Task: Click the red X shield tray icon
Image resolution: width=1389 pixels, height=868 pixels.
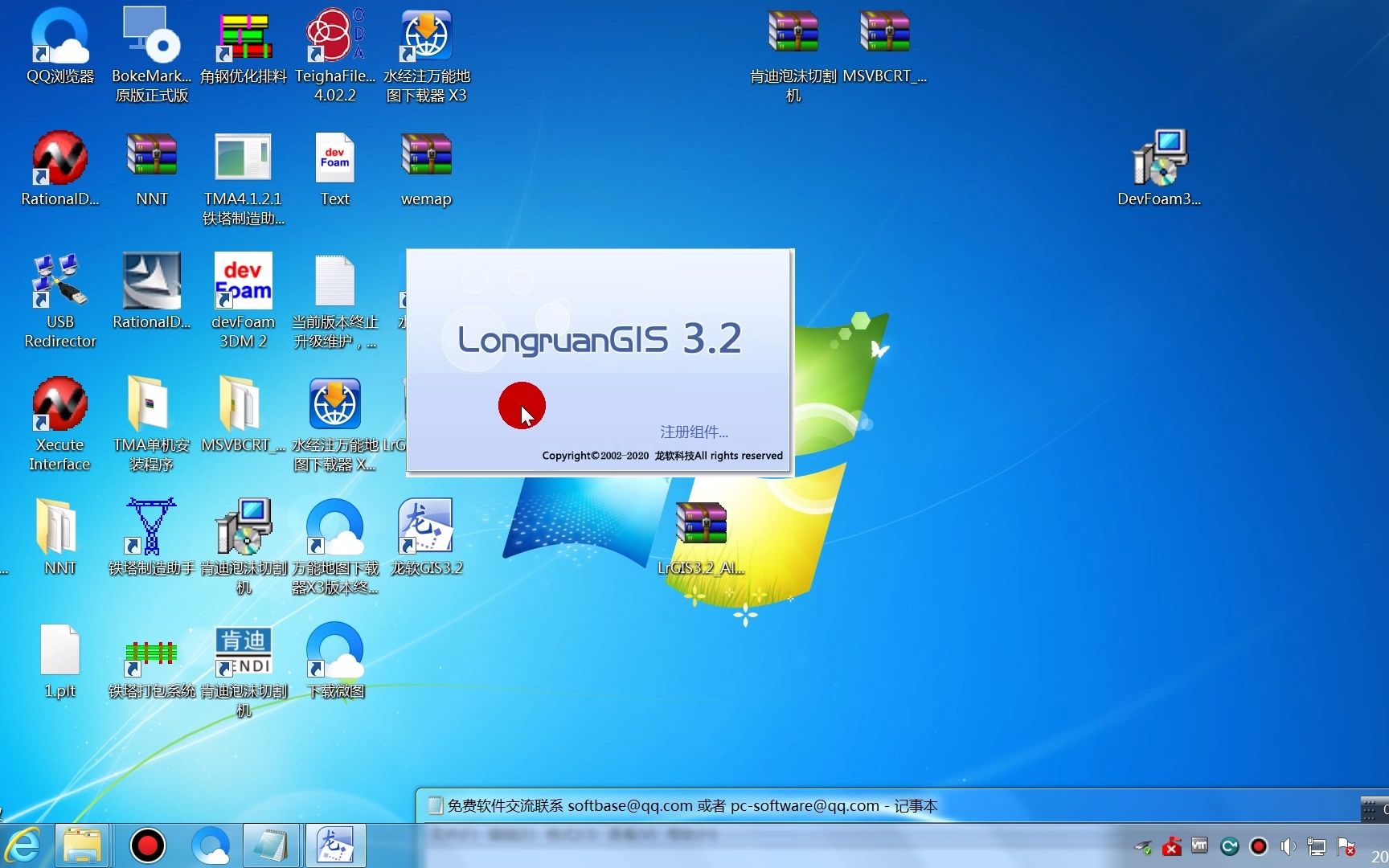Action: [1172, 846]
